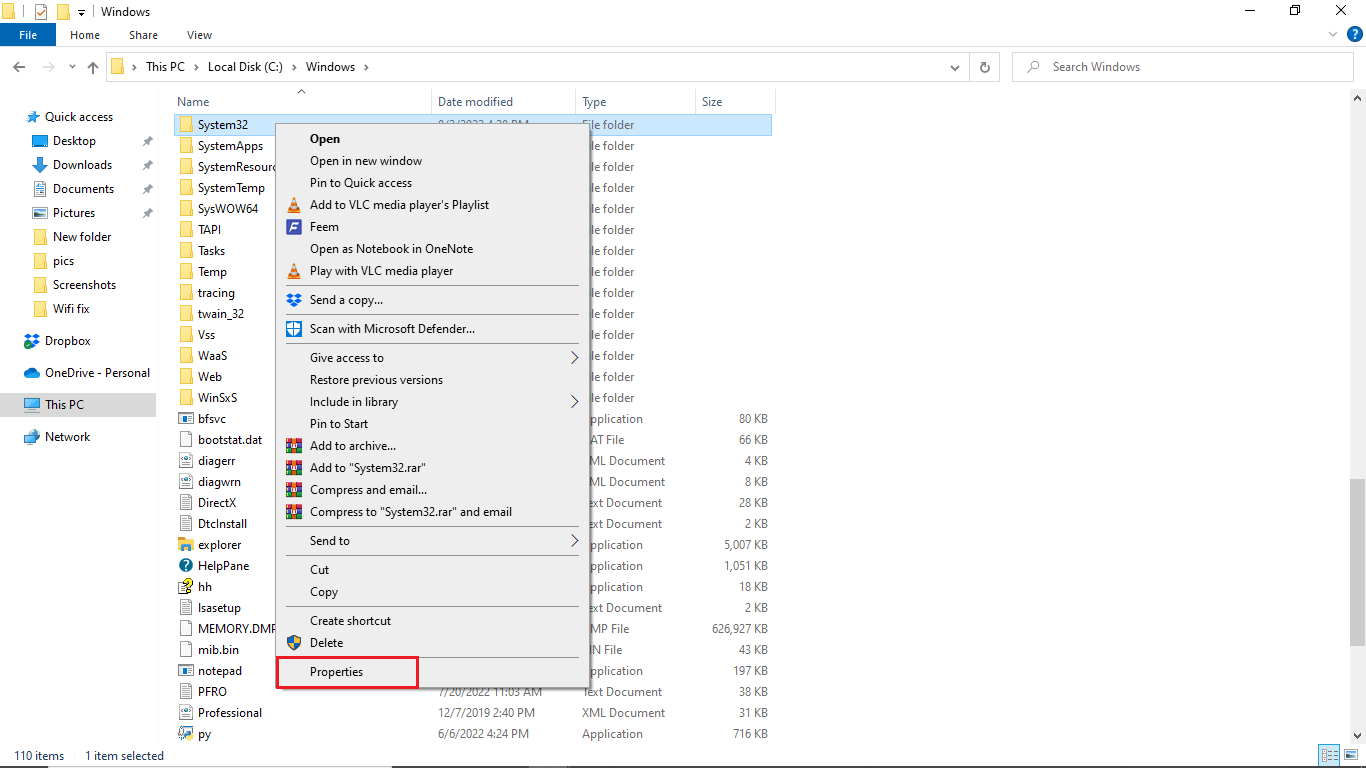Viewport: 1366px width, 768px height.
Task: Switch to Details view icon in status bar
Action: (x=1330, y=756)
